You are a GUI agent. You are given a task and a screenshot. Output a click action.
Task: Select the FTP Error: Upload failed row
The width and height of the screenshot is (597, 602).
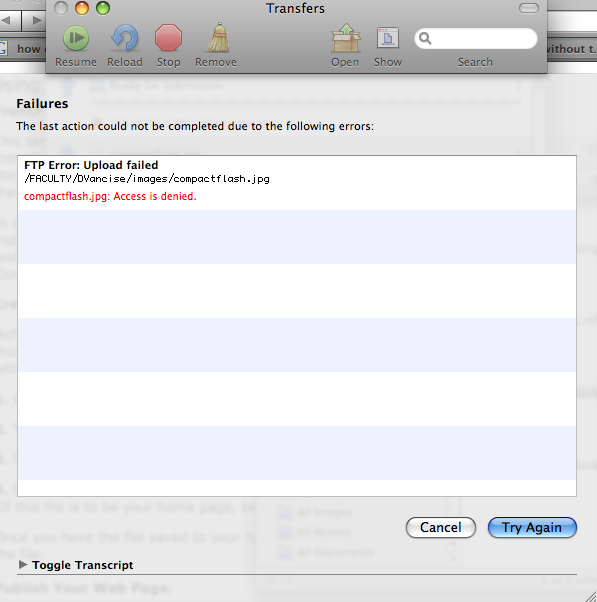297,183
